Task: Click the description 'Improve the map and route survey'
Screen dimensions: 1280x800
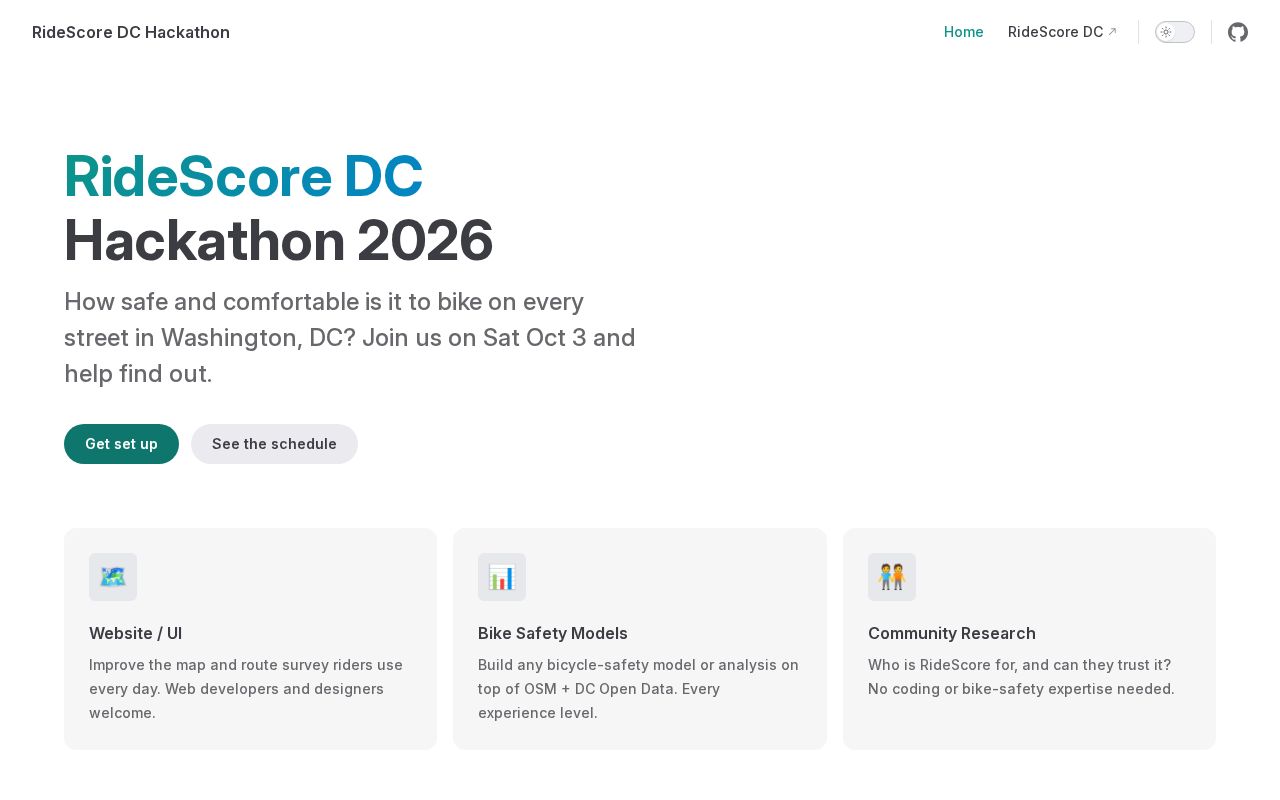Action: pyautogui.click(x=246, y=689)
